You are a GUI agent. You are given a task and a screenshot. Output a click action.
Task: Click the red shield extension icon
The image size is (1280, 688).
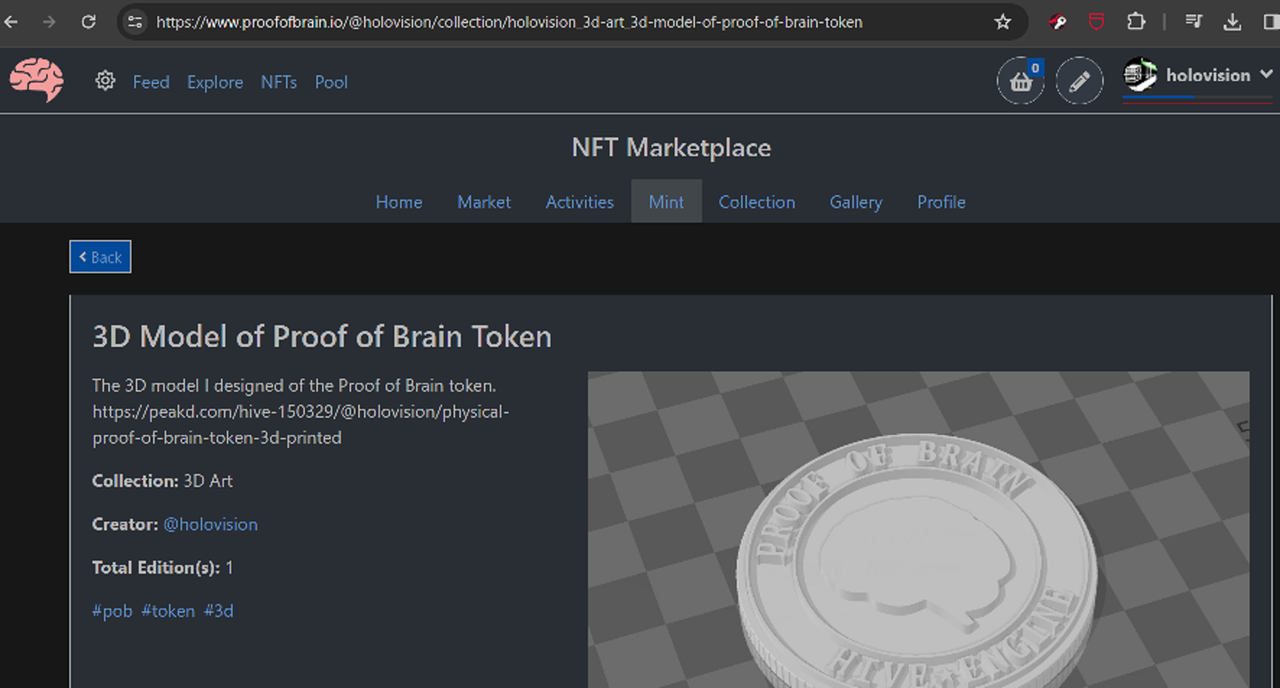[x=1097, y=22]
